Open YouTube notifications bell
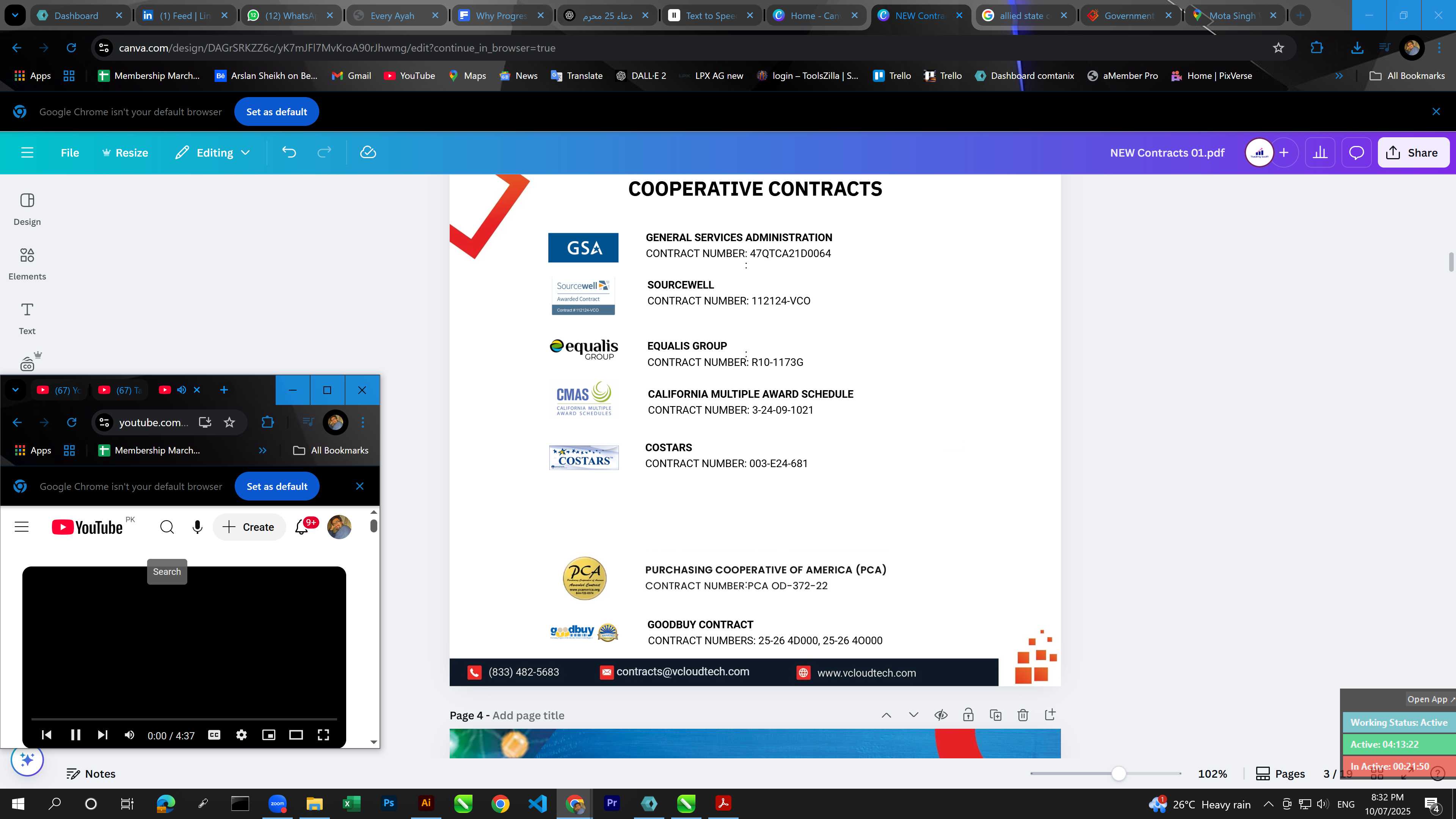This screenshot has height=819, width=1456. pyautogui.click(x=303, y=527)
